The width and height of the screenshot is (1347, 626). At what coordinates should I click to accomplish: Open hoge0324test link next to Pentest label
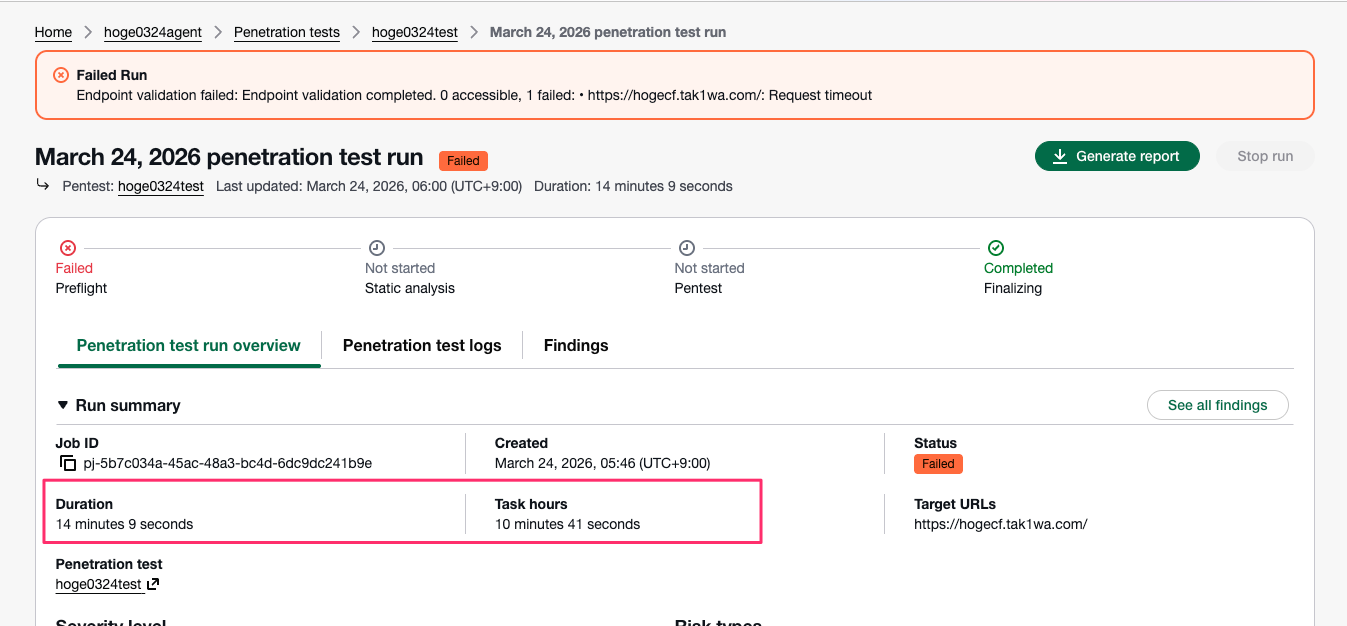tap(161, 186)
